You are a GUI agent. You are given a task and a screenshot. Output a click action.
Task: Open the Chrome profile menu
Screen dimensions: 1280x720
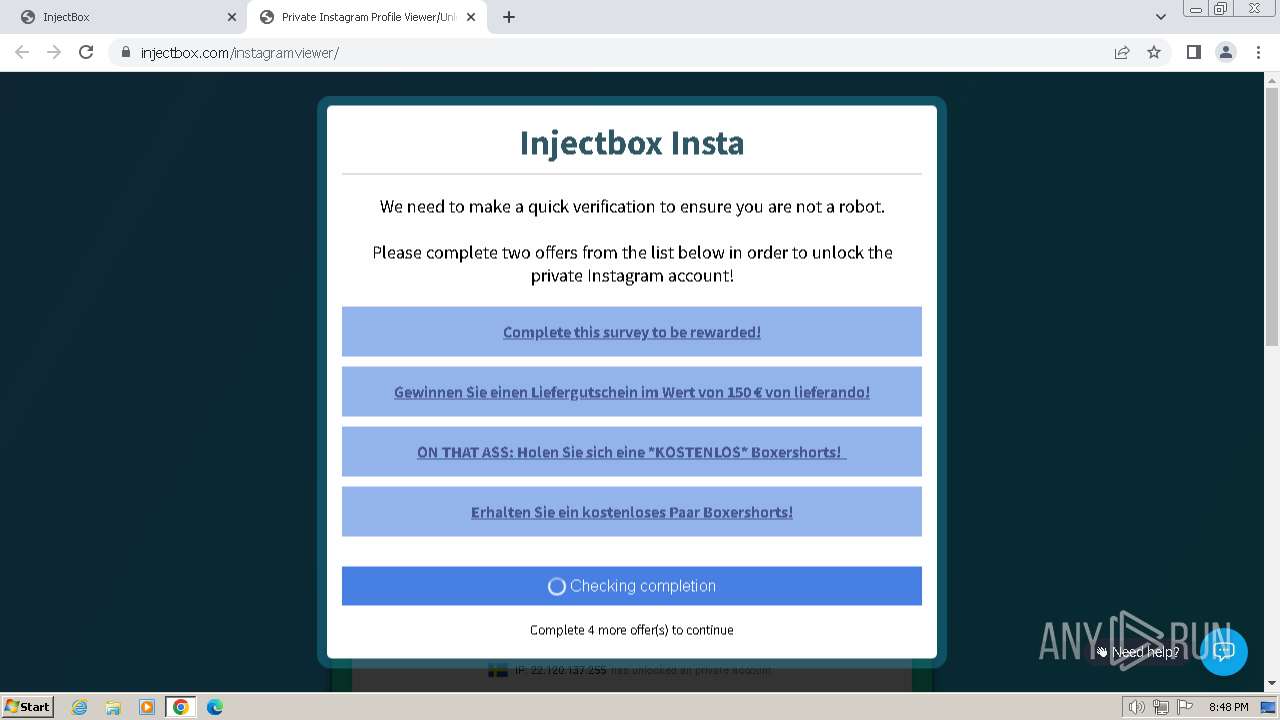point(1226,52)
